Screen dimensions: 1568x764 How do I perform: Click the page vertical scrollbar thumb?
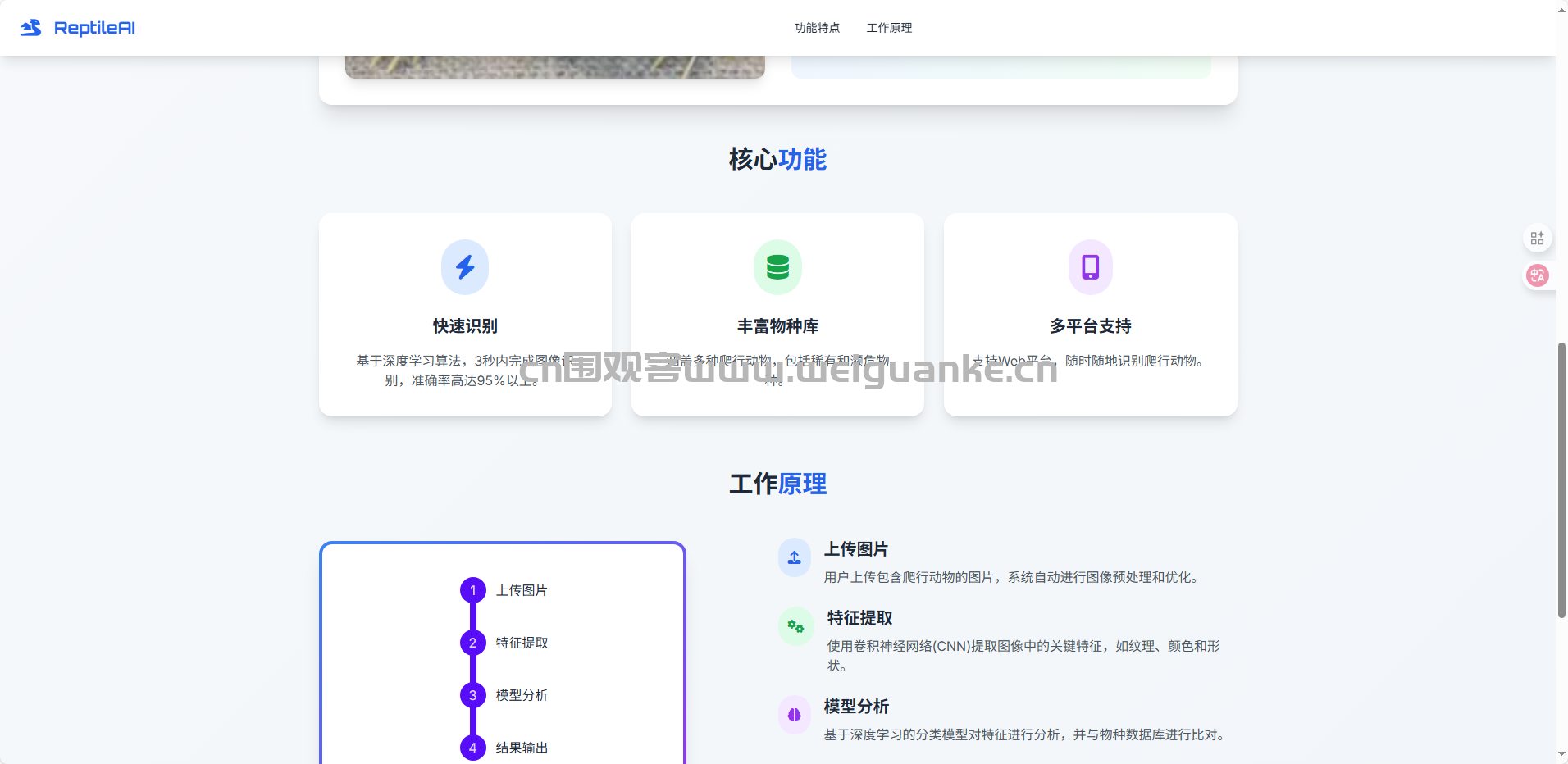1561,480
